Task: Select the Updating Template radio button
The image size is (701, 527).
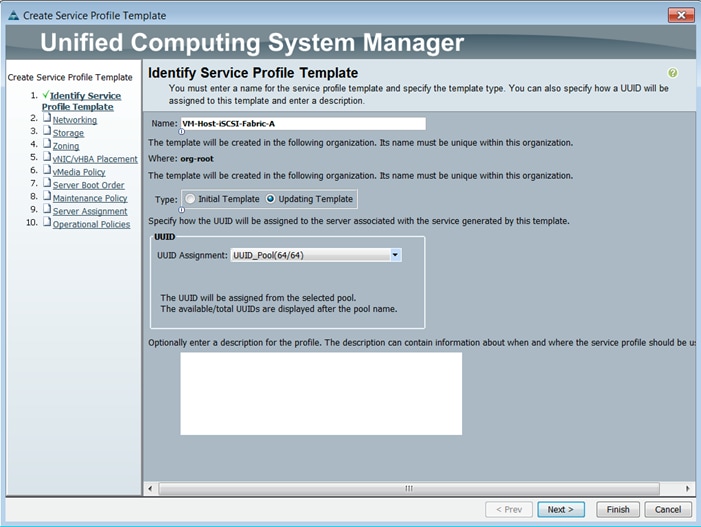Action: pyautogui.click(x=270, y=199)
